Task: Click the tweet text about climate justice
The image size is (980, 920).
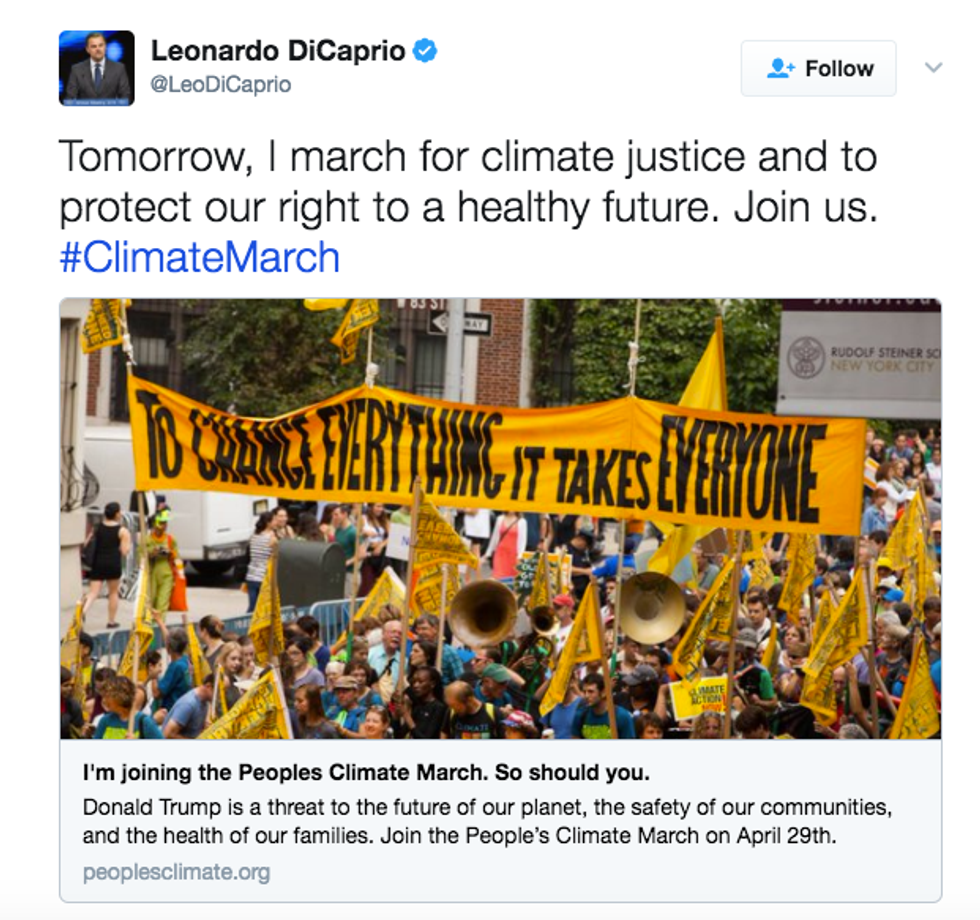Action: coord(469,181)
